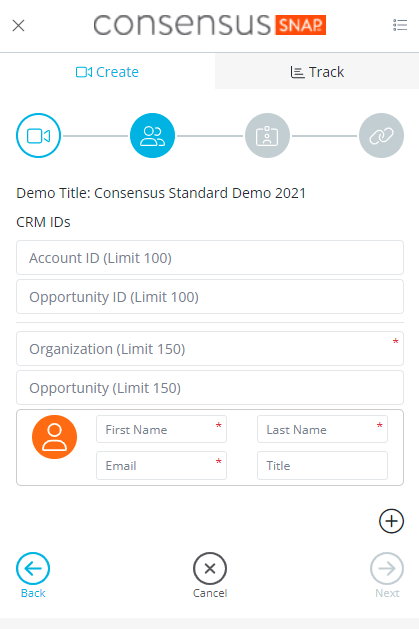
Task: Cancel the demo creation
Action: pos(210,575)
